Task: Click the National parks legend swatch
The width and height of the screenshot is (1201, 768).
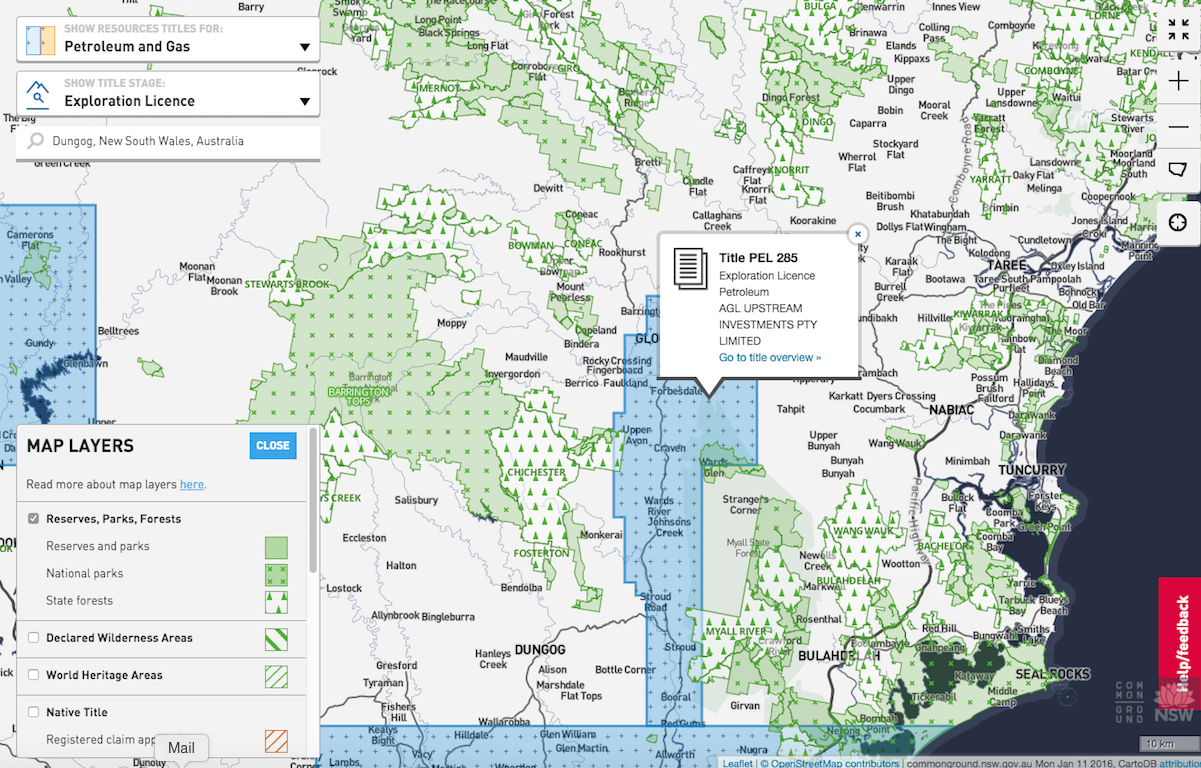Action: coord(276,574)
